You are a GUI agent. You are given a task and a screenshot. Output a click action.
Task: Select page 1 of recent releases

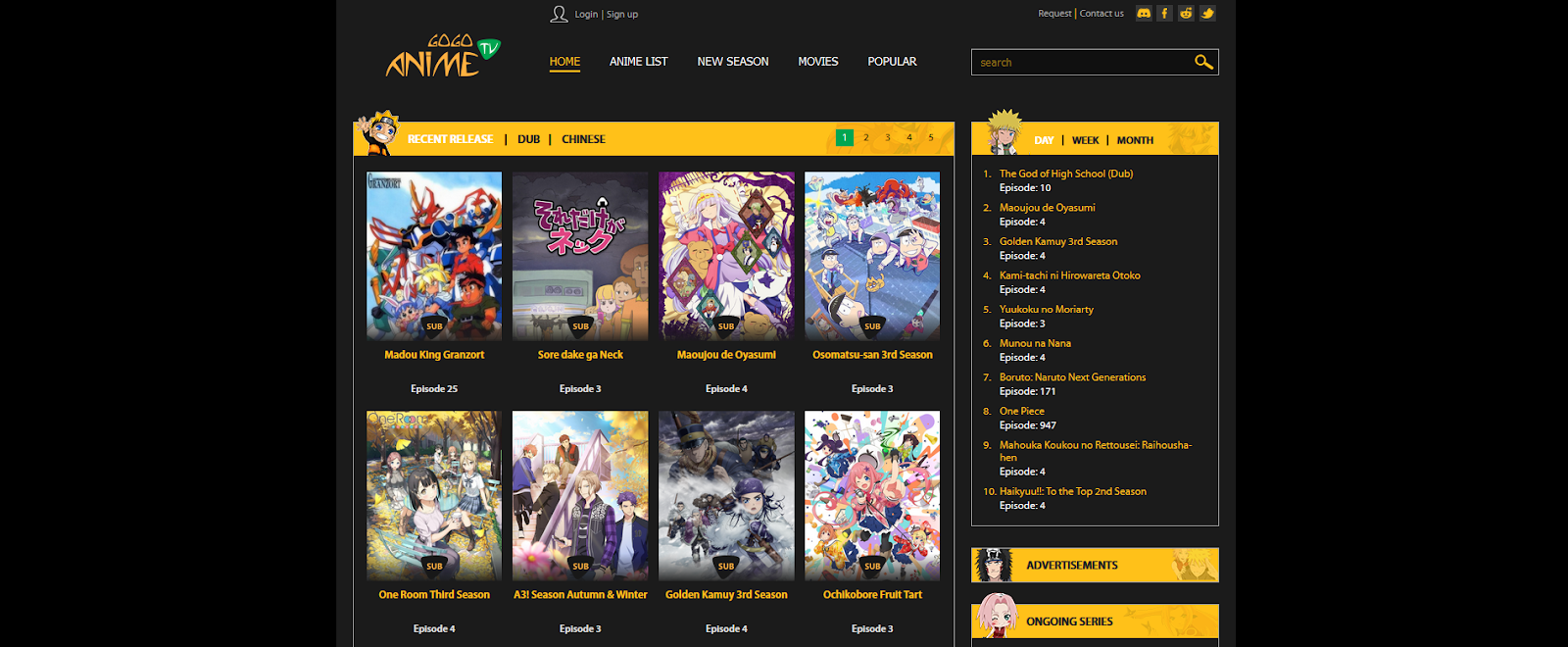[x=845, y=138]
